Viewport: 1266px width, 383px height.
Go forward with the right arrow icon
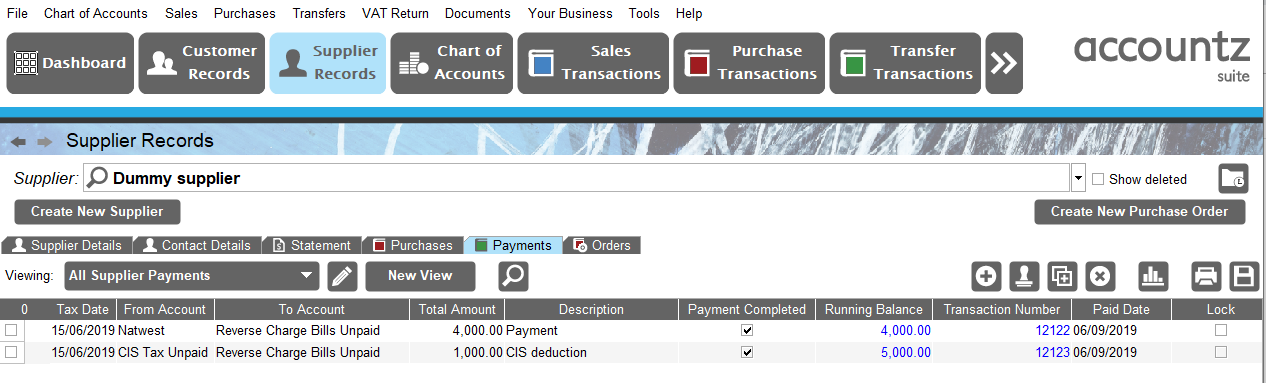pyautogui.click(x=44, y=141)
